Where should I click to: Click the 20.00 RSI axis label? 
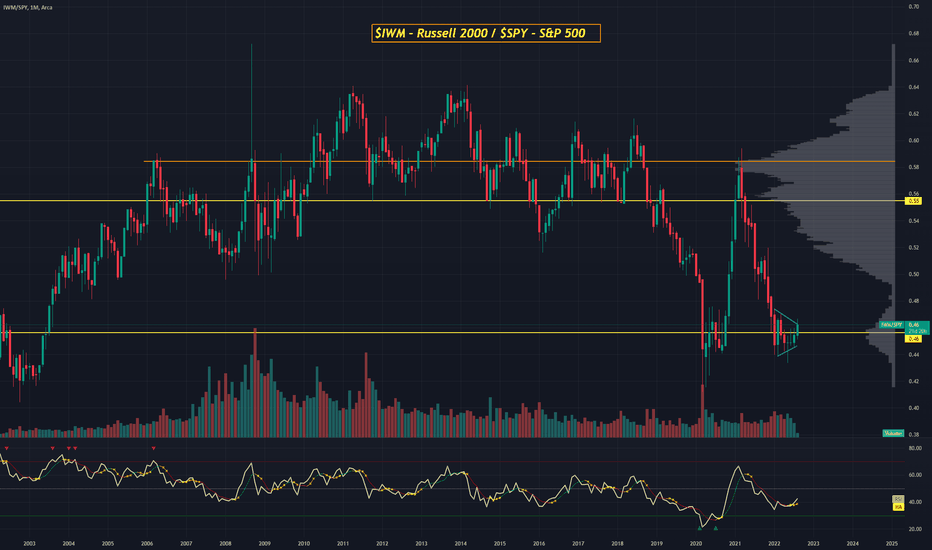(915, 529)
